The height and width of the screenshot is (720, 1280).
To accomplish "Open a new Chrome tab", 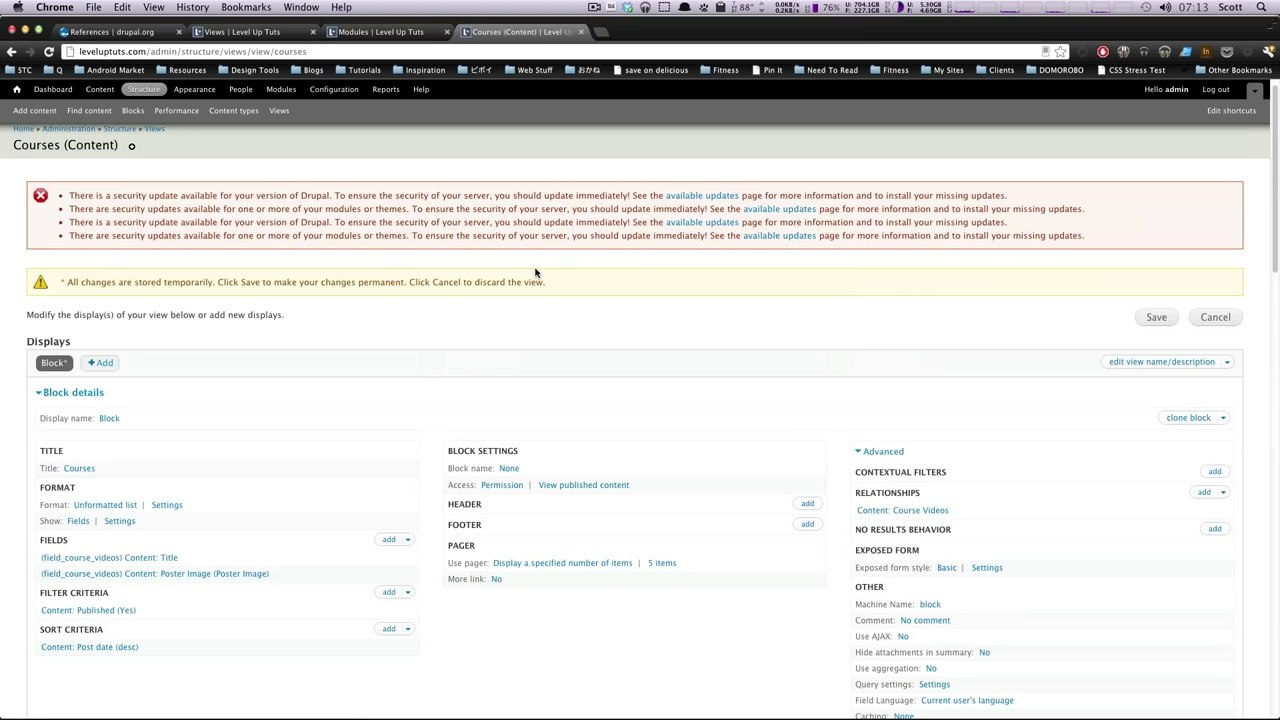I will pos(602,31).
